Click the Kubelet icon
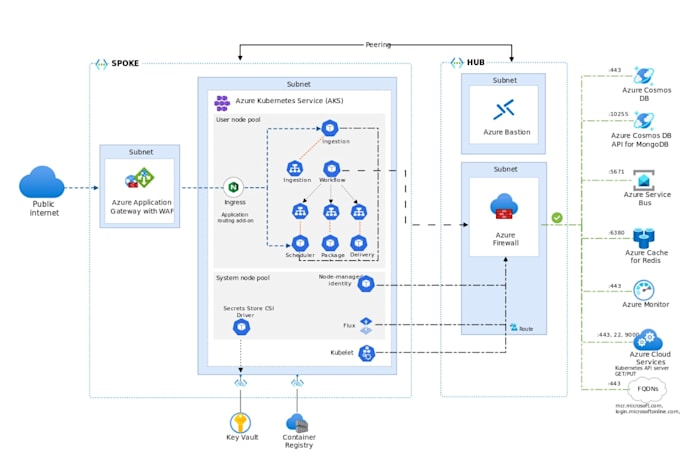Viewport: 680px width, 453px height. 367,353
